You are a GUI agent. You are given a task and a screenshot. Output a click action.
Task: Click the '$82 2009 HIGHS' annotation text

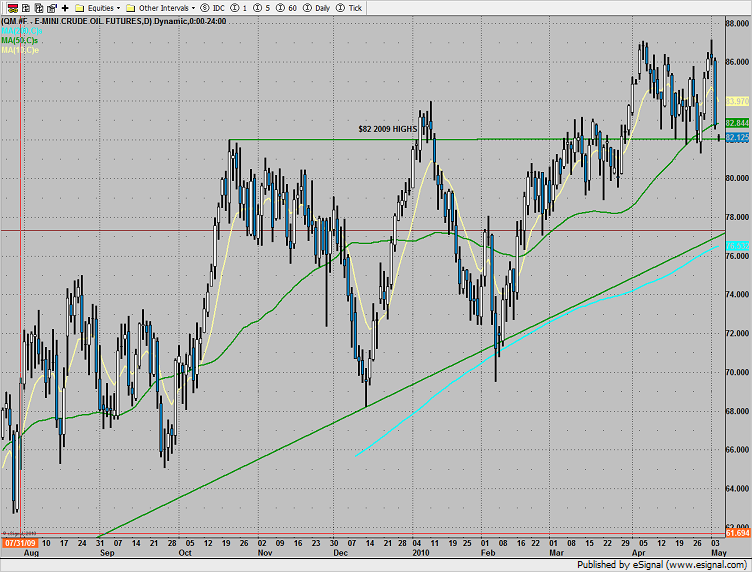(388, 129)
